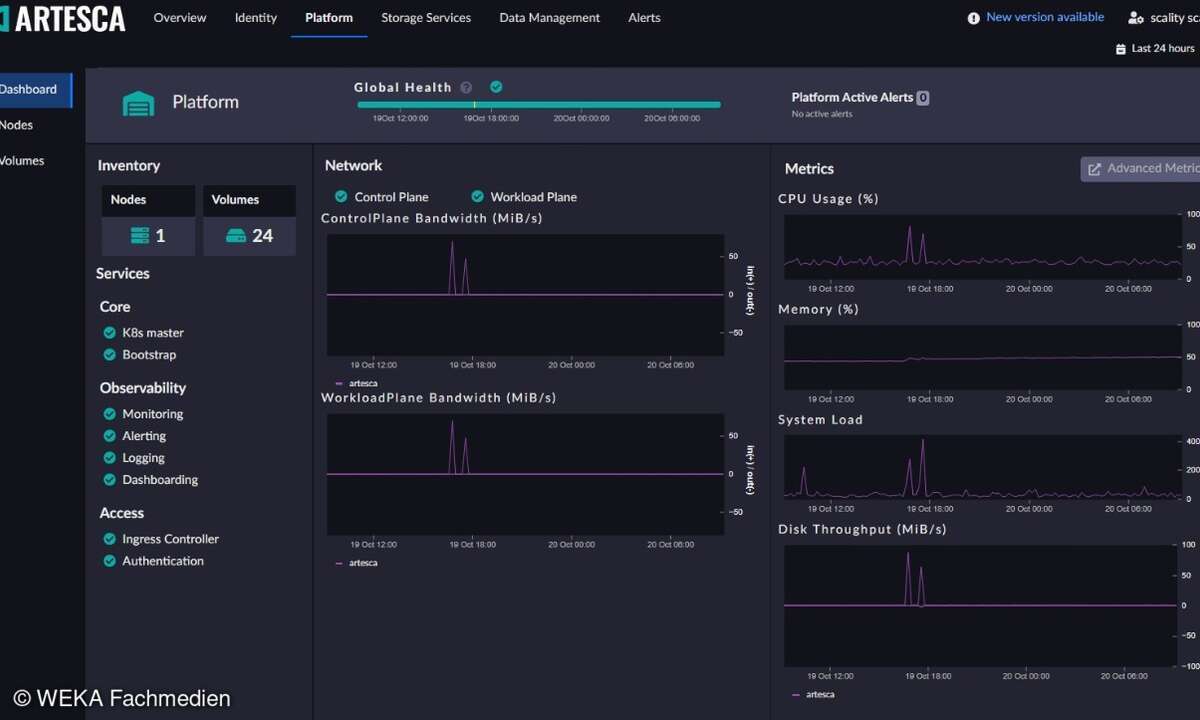Select the Platform tab
1200x720 pixels.
[x=329, y=18]
